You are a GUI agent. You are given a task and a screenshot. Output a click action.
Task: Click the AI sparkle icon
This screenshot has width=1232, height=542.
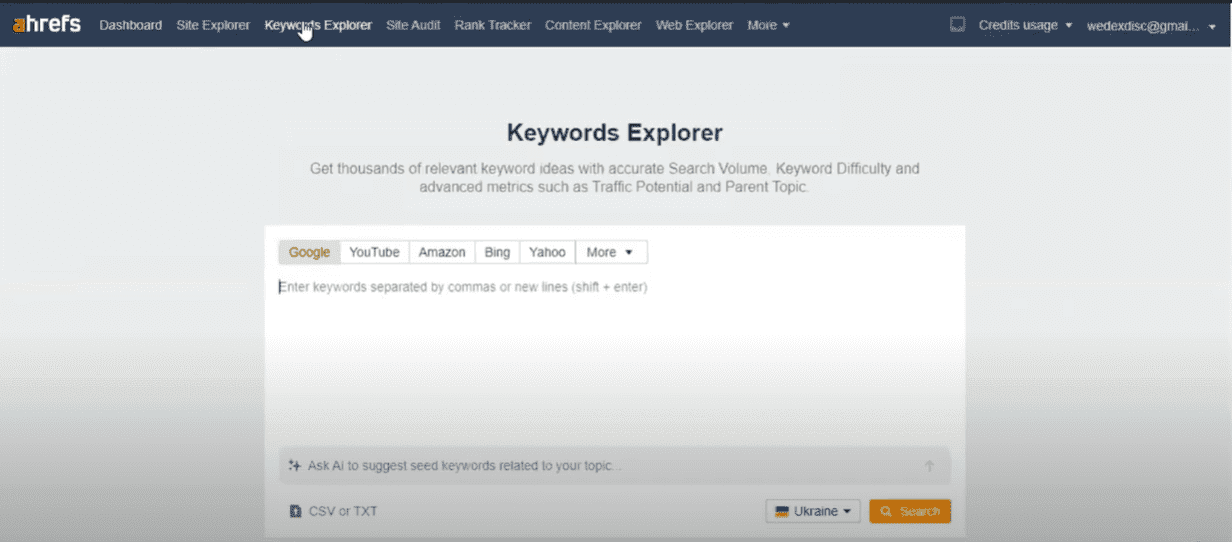point(294,466)
